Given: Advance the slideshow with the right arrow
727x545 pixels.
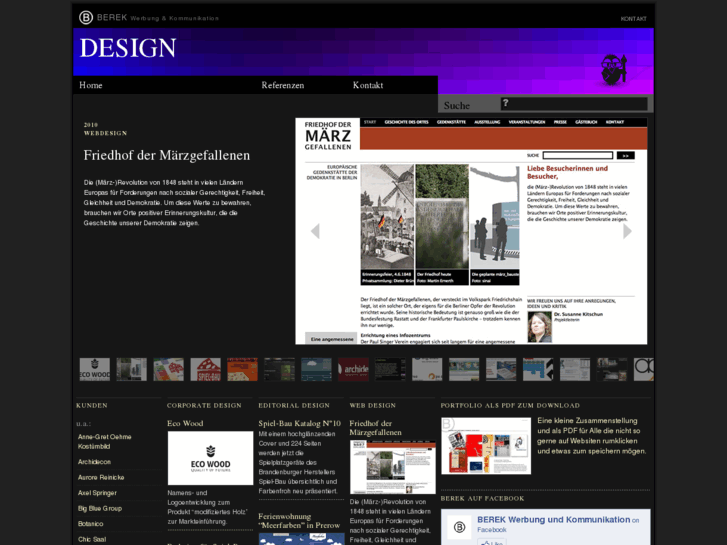Looking at the screenshot, I should [x=627, y=231].
